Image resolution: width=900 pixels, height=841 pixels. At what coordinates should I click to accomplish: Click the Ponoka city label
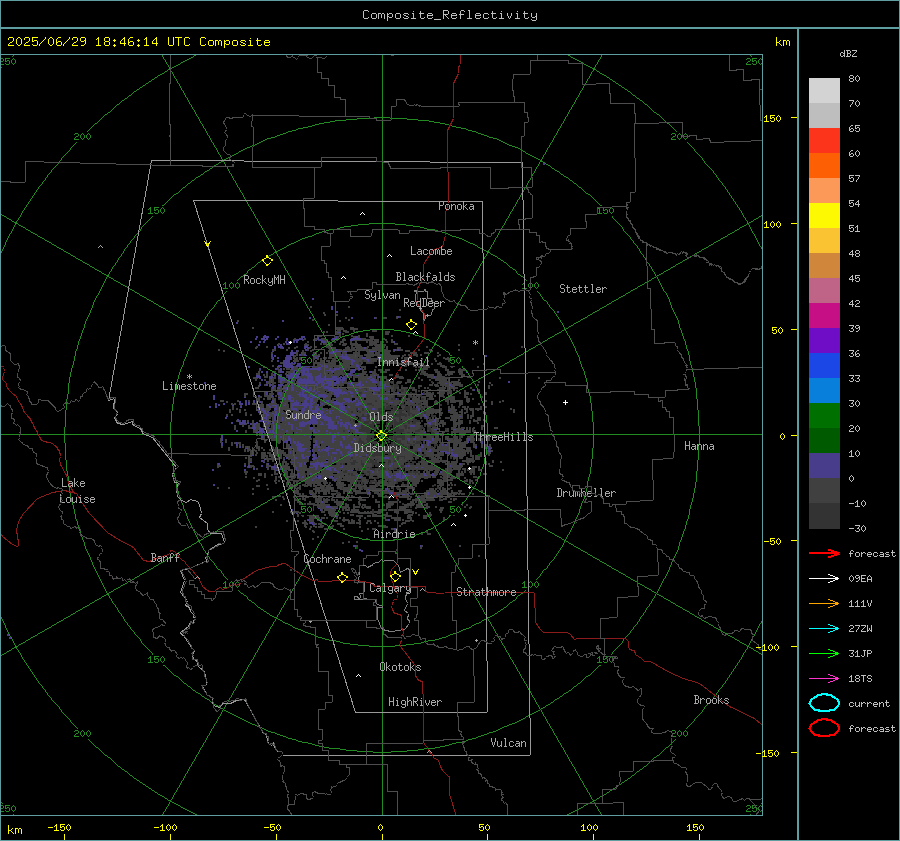456,206
